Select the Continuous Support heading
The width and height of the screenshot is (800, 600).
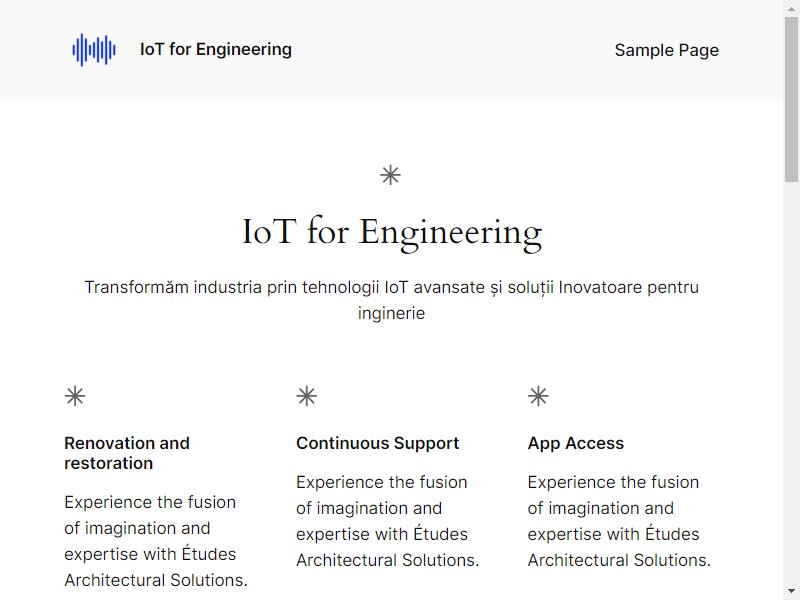pyautogui.click(x=378, y=443)
